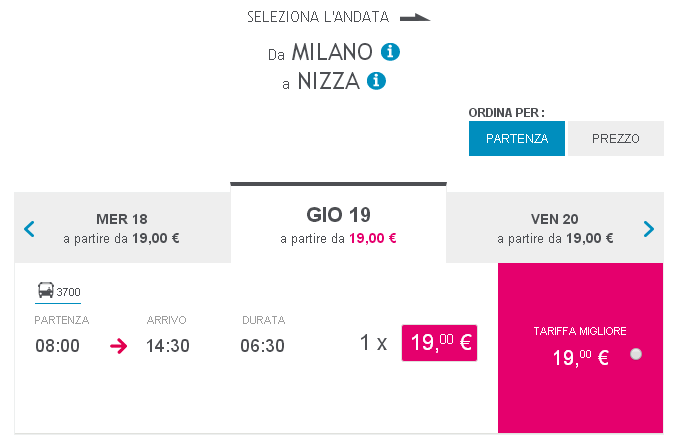Click the 06:30 duration value
This screenshot has width=675, height=446.
click(x=263, y=346)
